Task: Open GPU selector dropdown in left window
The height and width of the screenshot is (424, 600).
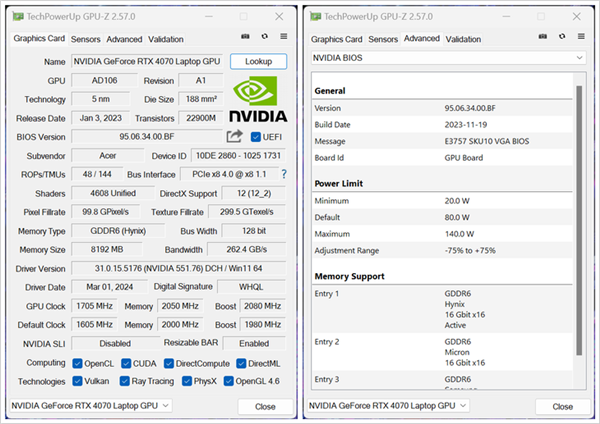Action: (92, 405)
